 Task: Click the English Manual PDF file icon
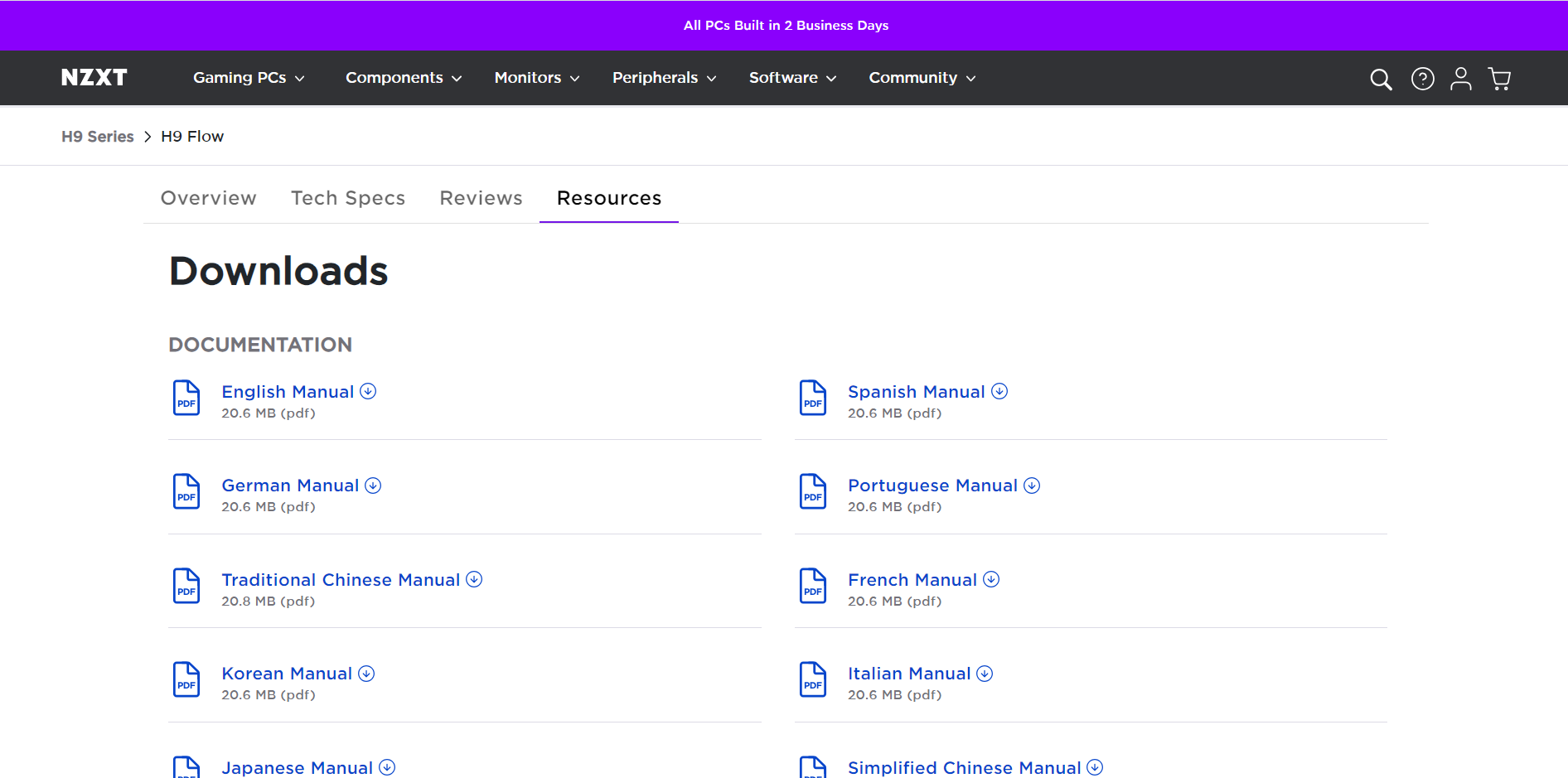pos(186,399)
